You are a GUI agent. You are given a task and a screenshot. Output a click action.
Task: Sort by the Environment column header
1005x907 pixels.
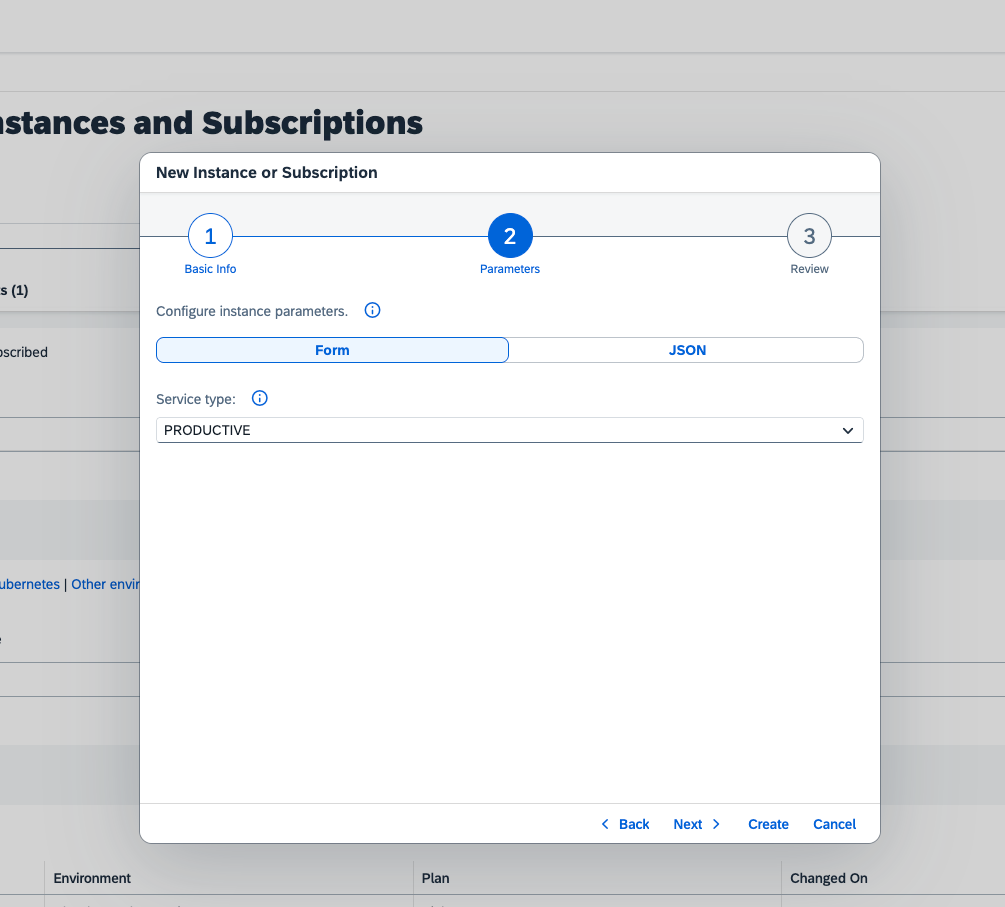click(x=92, y=878)
